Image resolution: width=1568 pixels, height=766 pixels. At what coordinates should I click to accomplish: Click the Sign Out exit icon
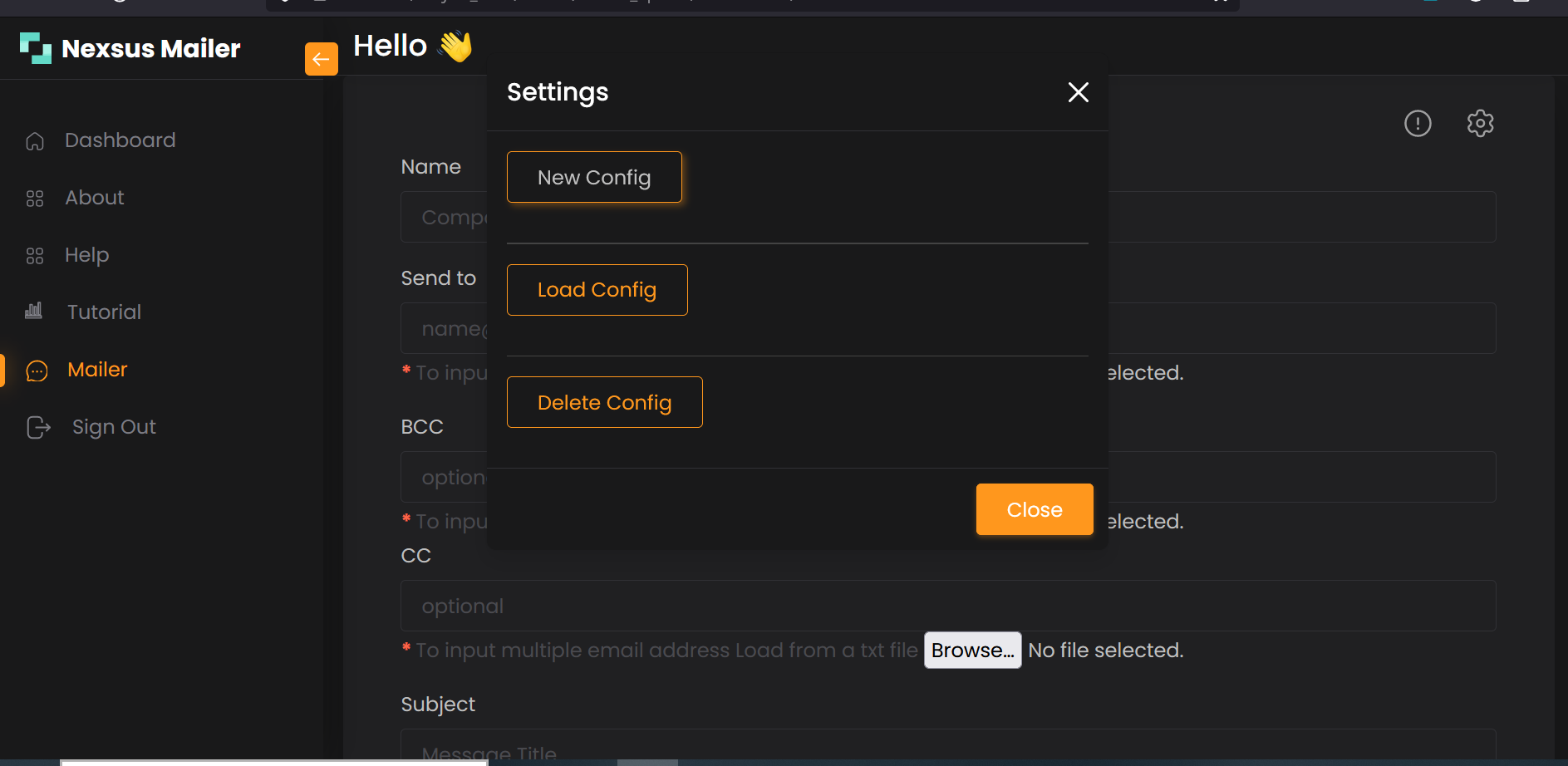pos(38,427)
